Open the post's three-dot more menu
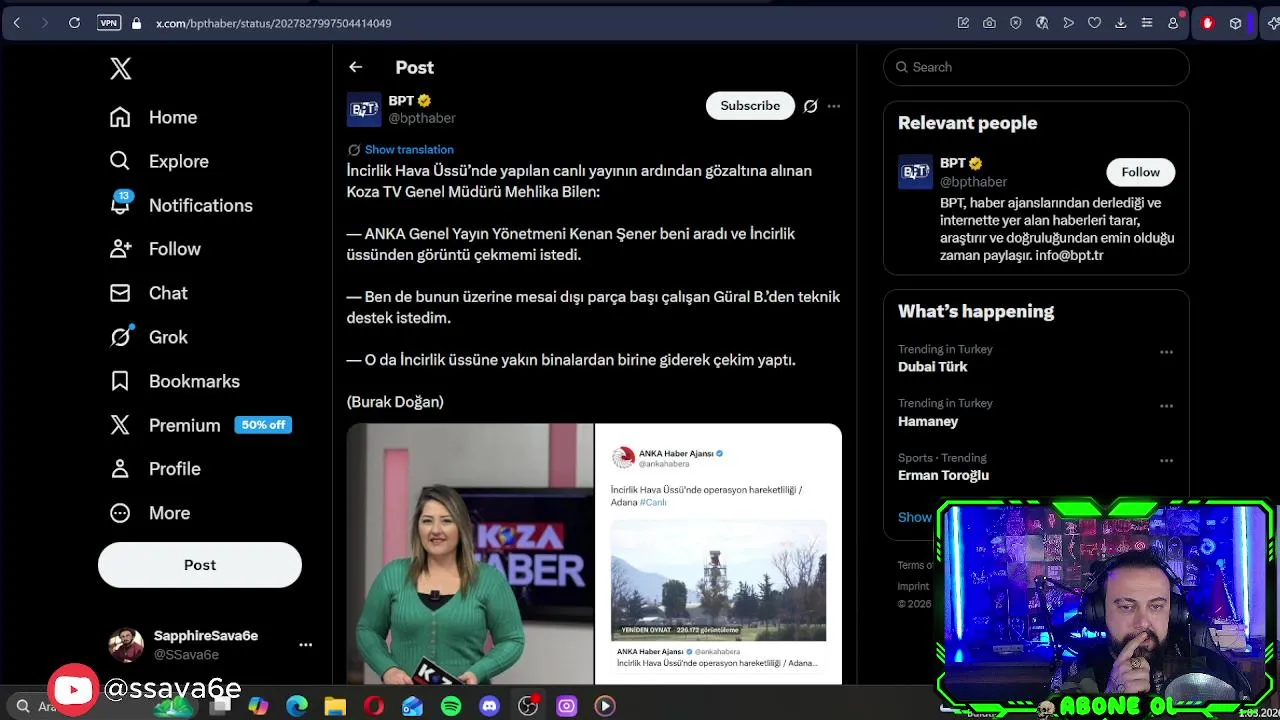The height and width of the screenshot is (720, 1280). click(x=834, y=106)
